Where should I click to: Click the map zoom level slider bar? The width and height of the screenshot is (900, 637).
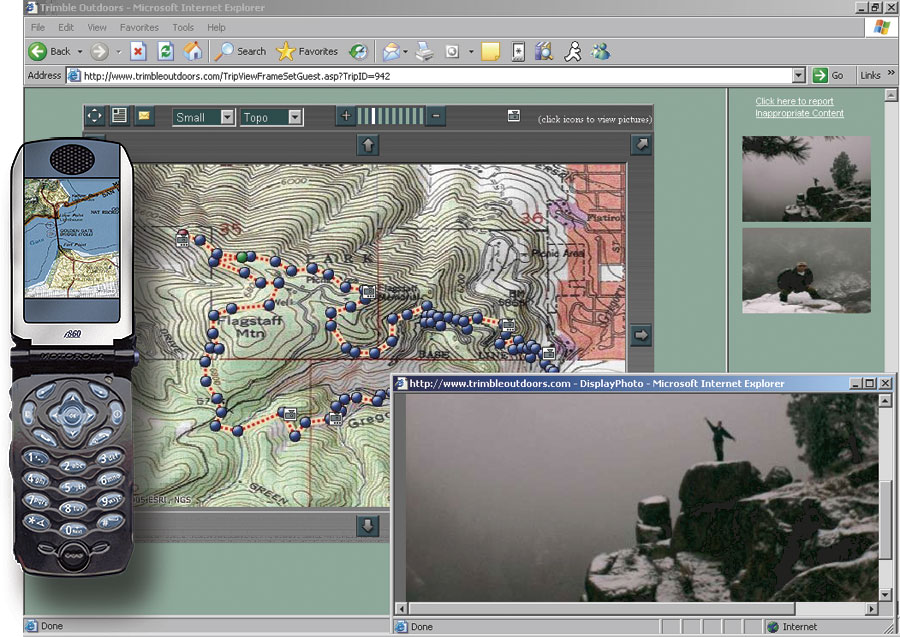[391, 116]
